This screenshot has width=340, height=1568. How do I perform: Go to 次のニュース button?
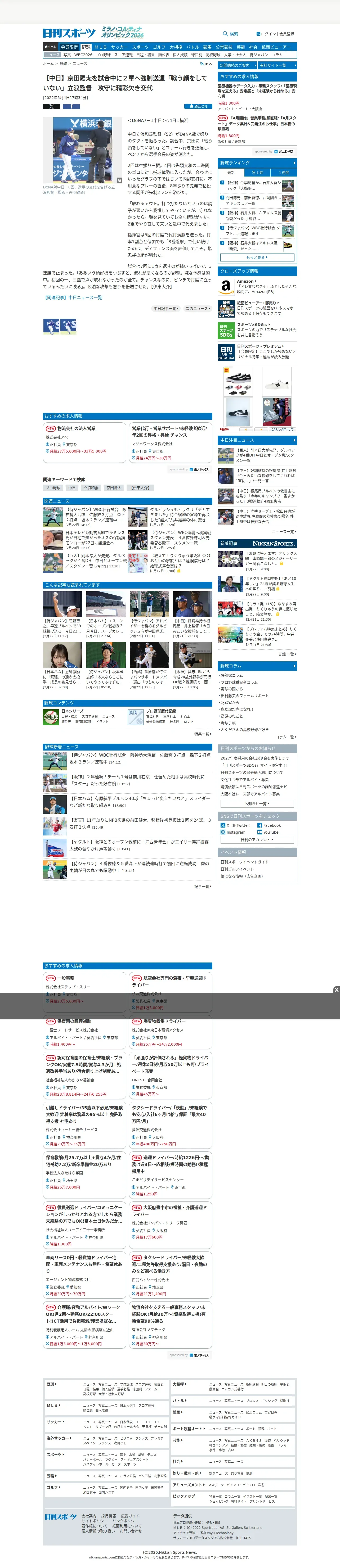pyautogui.click(x=198, y=309)
